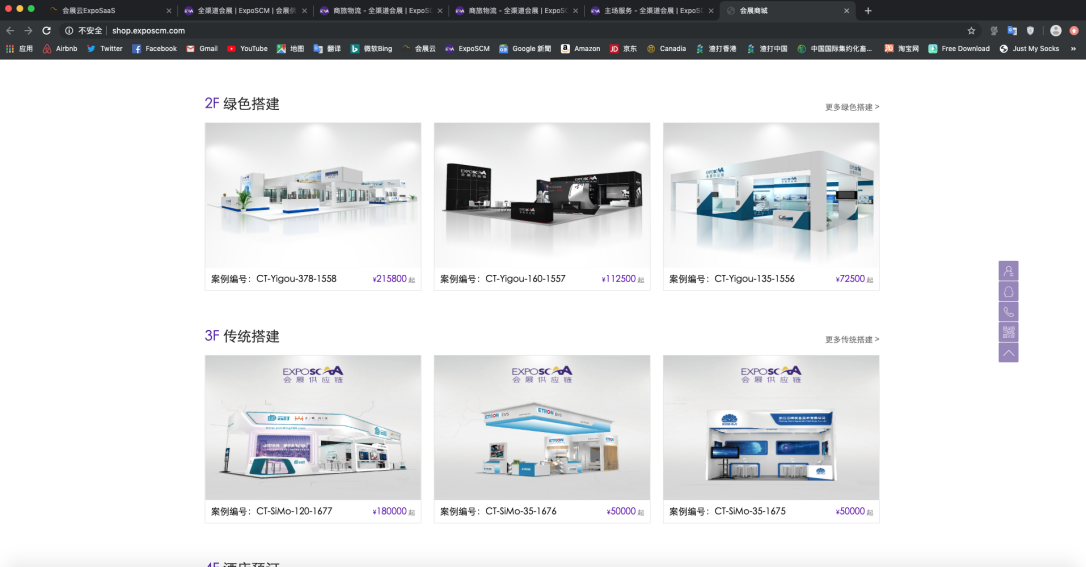Image resolution: width=1086 pixels, height=567 pixels.
Task: Open the Amazon bookmark
Action: click(x=580, y=48)
